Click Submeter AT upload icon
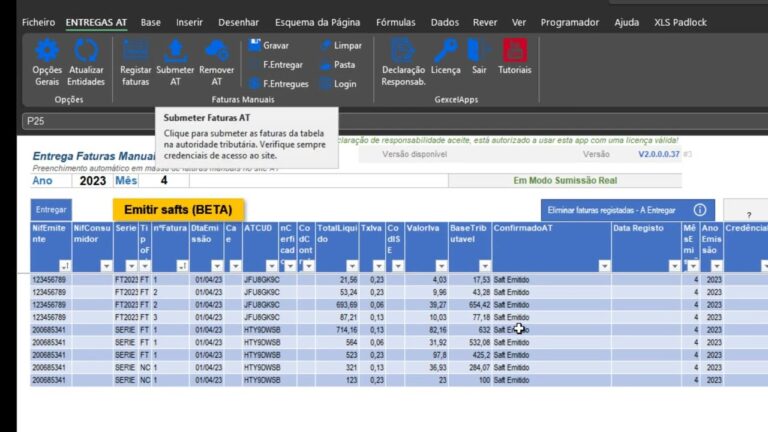 tap(175, 52)
